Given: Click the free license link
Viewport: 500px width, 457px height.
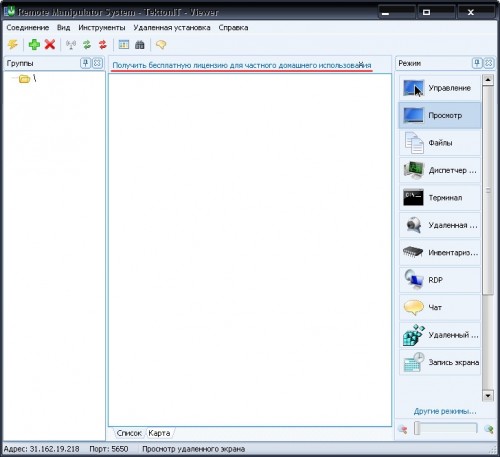Looking at the screenshot, I should click(242, 65).
